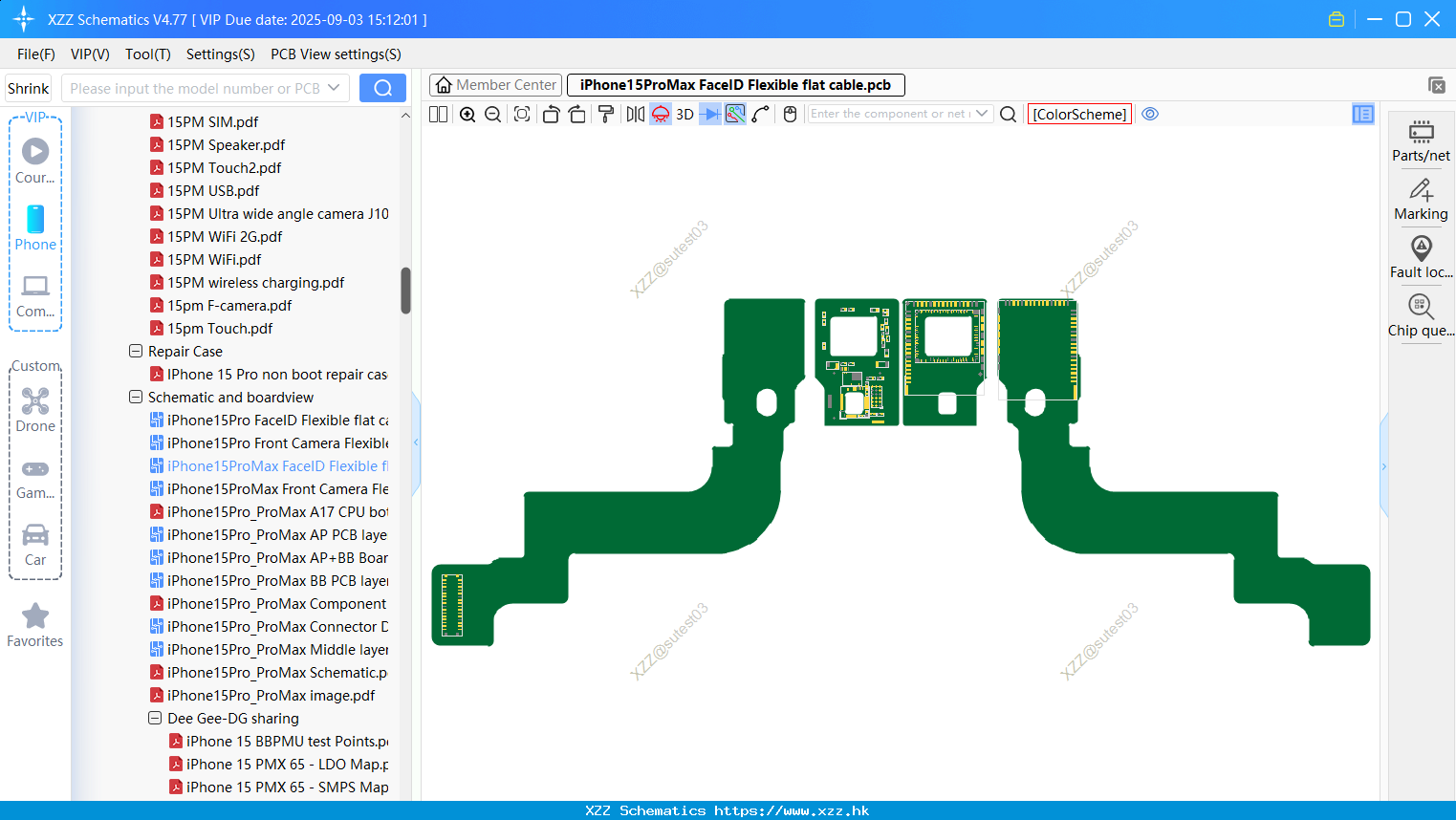Open the component or net dropdown
This screenshot has width=1456, height=820.
pyautogui.click(x=982, y=114)
